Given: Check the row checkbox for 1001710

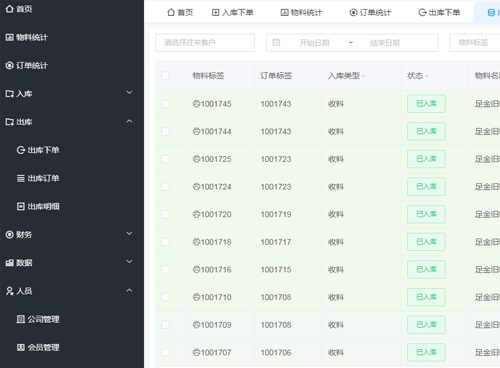Looking at the screenshot, I should [x=165, y=297].
